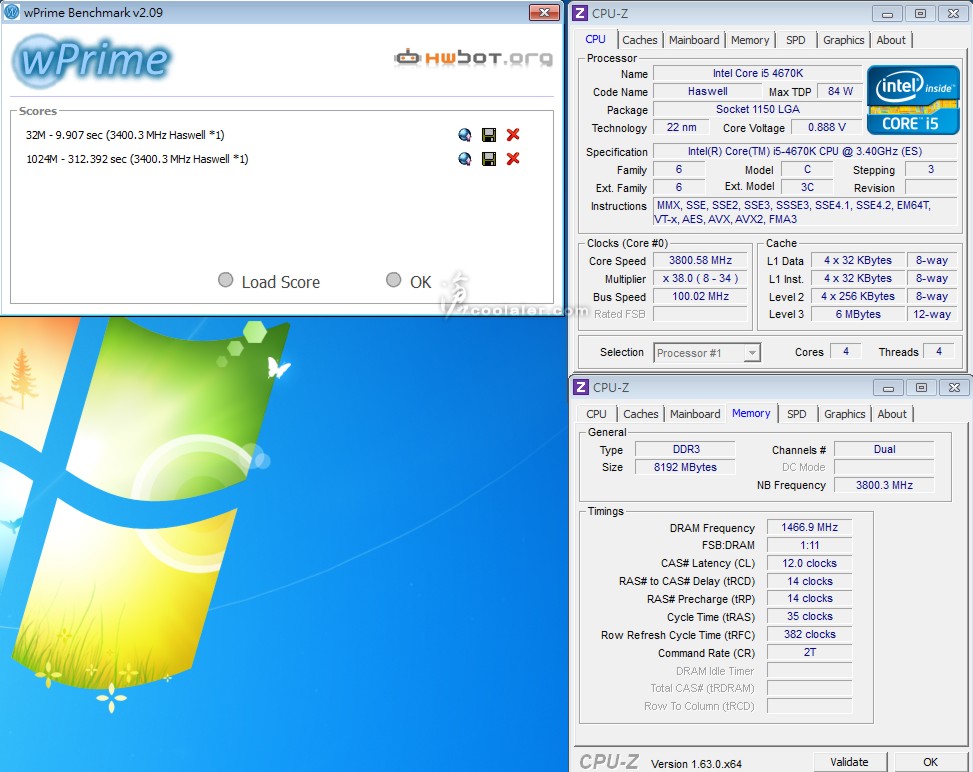Click the Core Speed value 3800.58 MHz

tap(700, 261)
